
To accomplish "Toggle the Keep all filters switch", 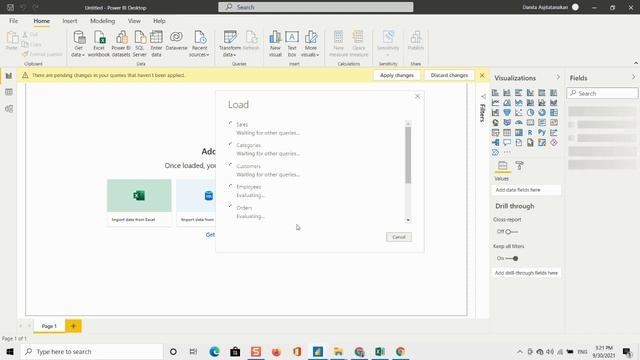I will click(512, 258).
